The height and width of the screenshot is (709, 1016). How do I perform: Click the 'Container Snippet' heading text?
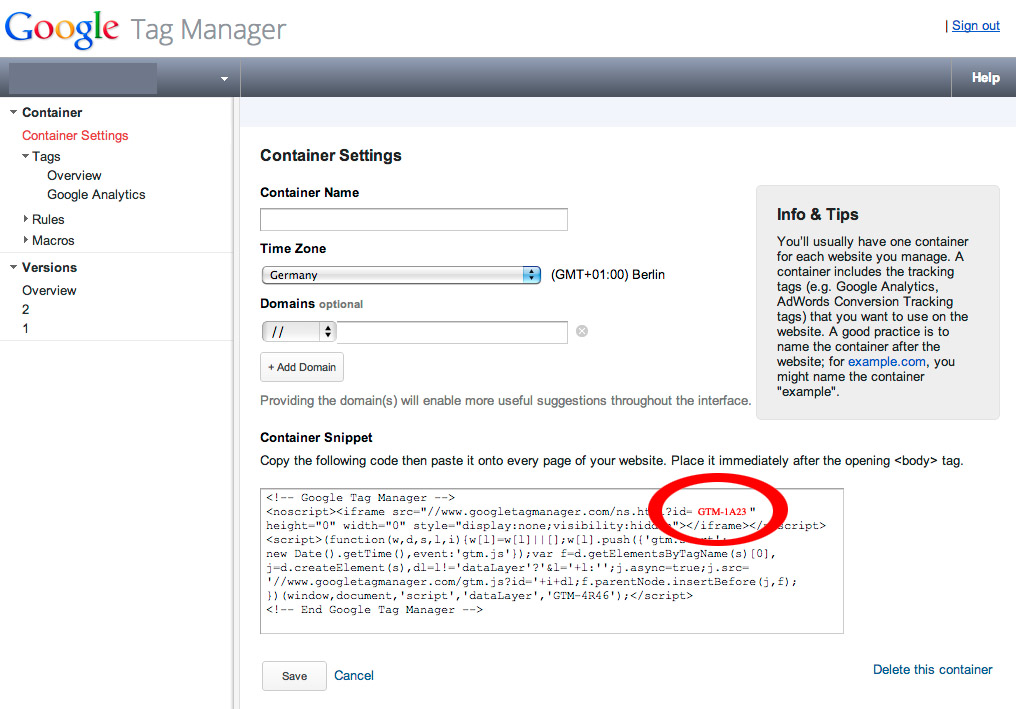pyautogui.click(x=316, y=437)
